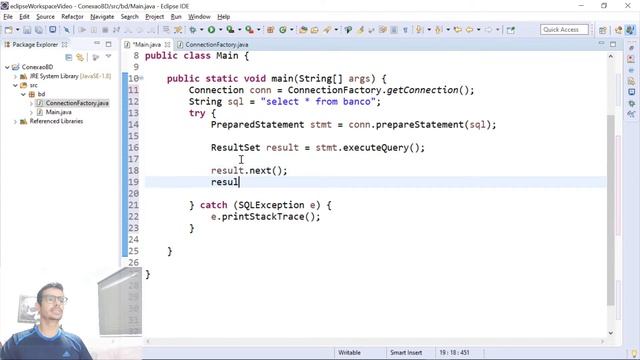
Task: Select ConnectionFactory.java in Package Explorer
Action: click(x=77, y=103)
